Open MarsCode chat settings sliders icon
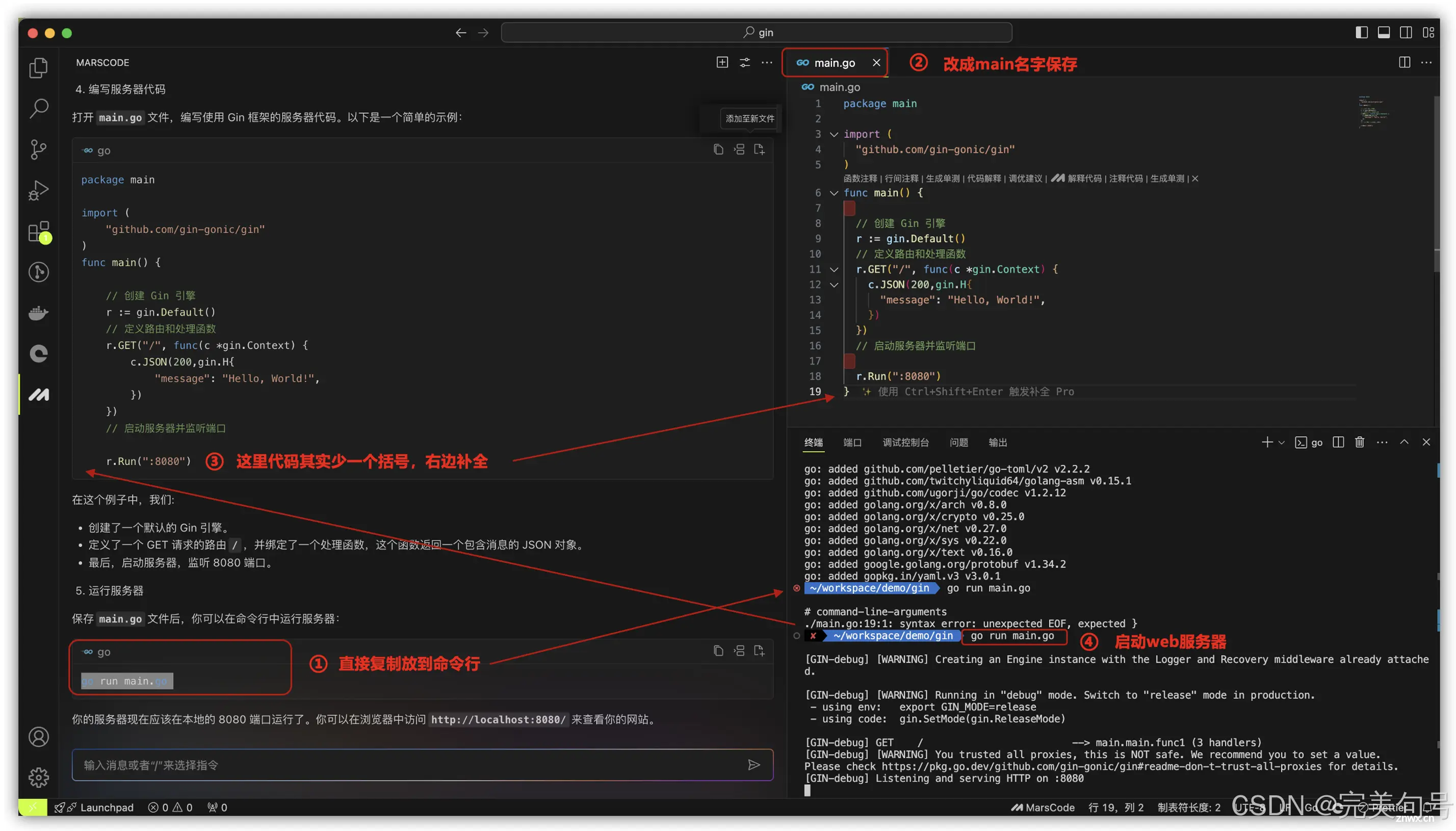Image resolution: width=1456 pixels, height=831 pixels. point(744,62)
